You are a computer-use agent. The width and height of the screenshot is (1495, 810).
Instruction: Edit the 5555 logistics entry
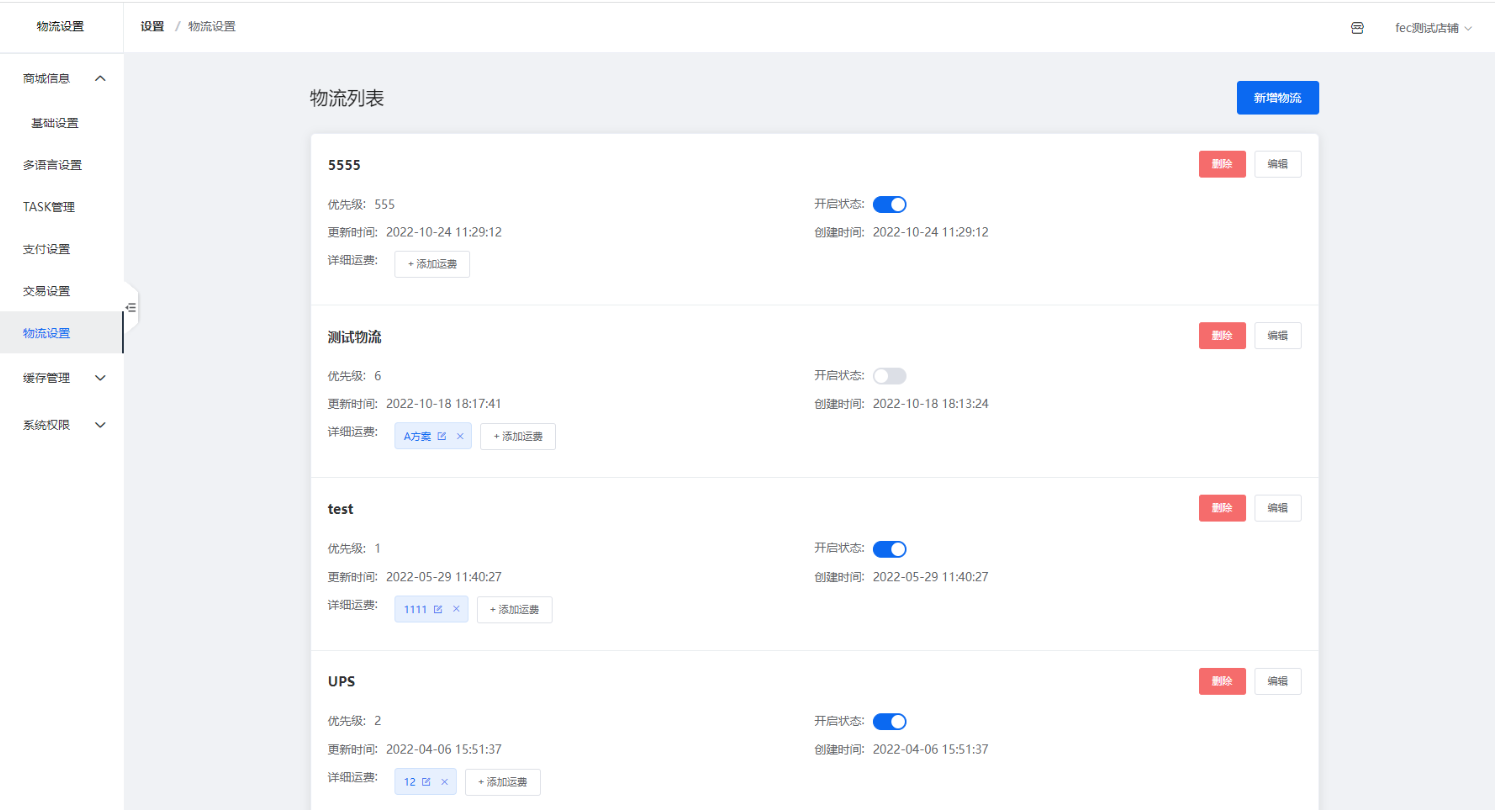click(1278, 164)
